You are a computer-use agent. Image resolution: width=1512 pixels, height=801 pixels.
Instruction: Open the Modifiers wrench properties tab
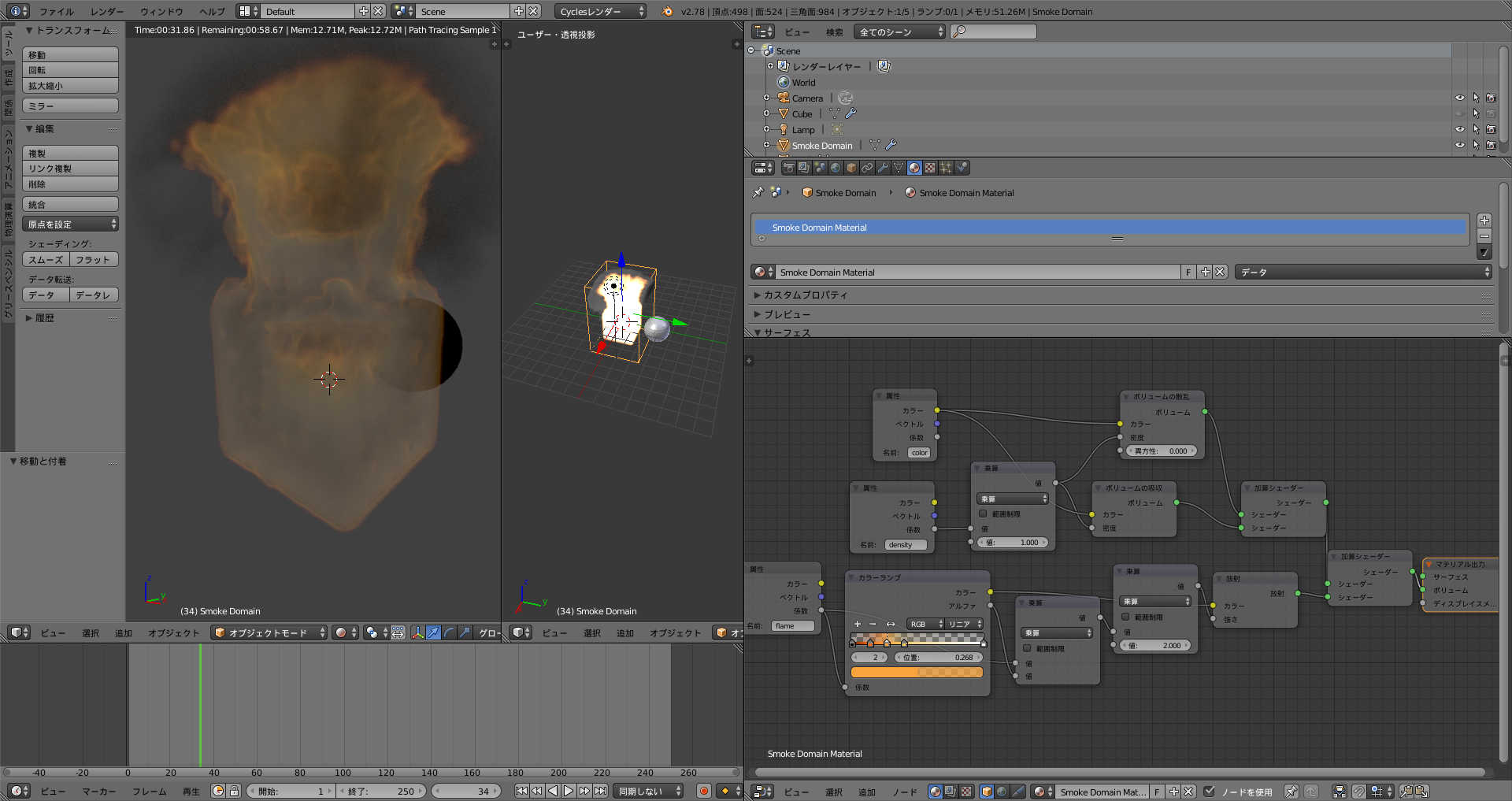(883, 168)
